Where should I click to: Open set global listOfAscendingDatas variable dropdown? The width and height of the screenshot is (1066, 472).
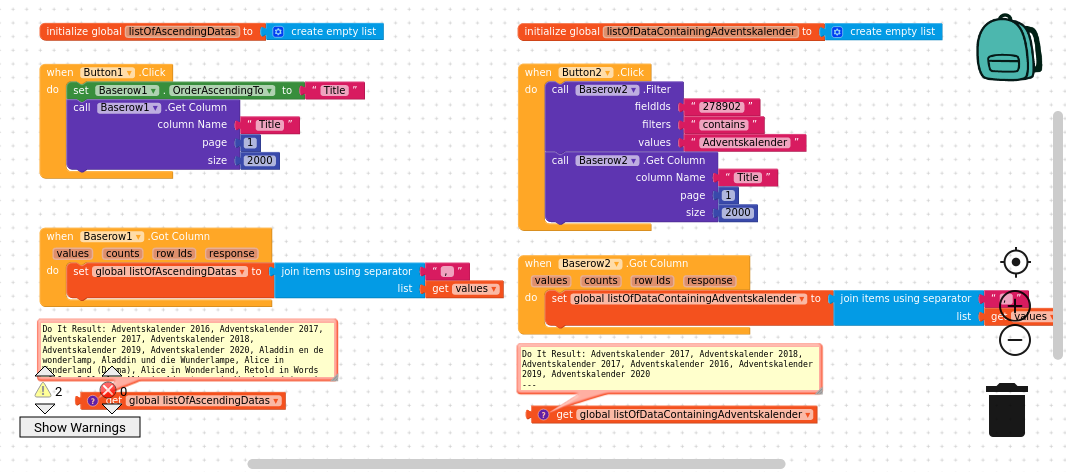pos(170,271)
